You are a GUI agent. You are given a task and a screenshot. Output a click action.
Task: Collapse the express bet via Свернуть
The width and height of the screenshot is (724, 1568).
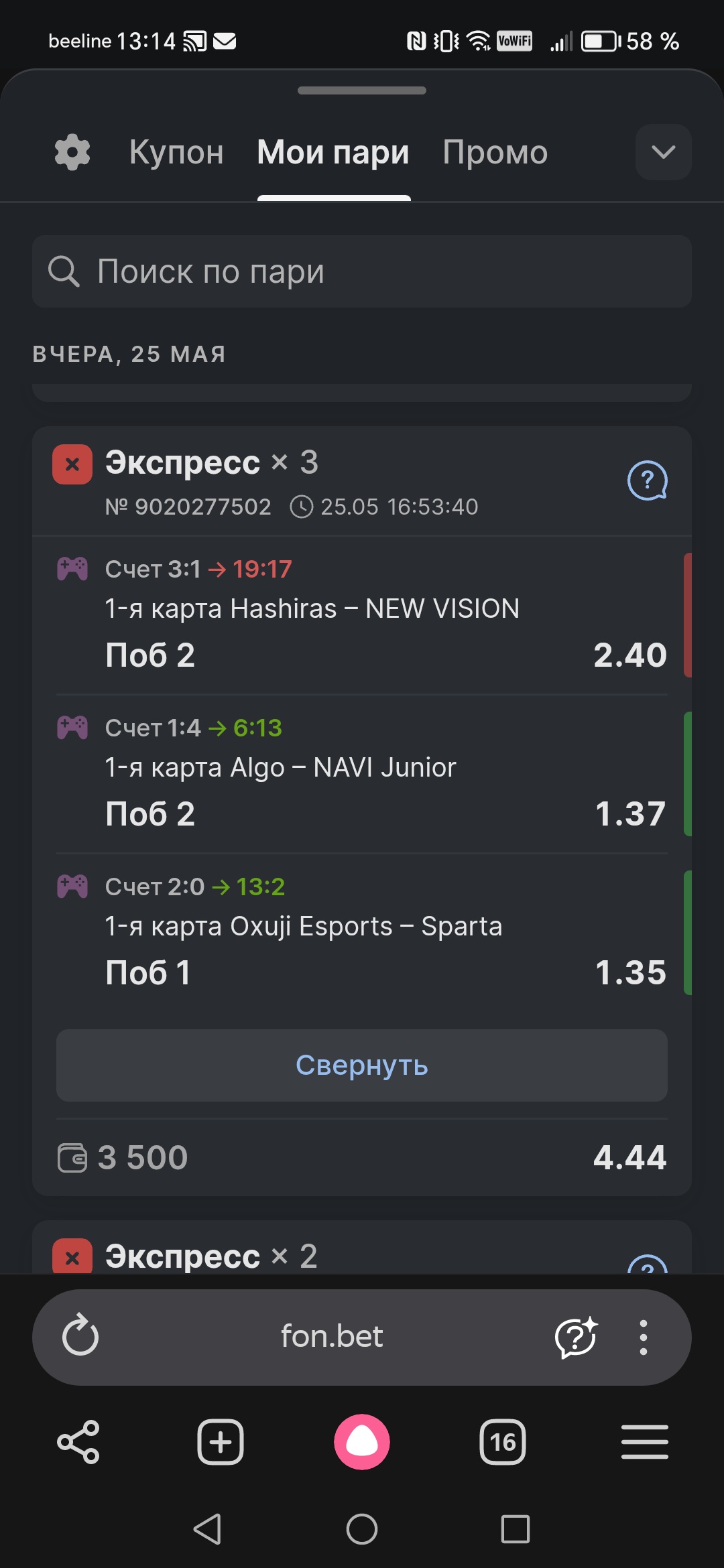point(362,1065)
